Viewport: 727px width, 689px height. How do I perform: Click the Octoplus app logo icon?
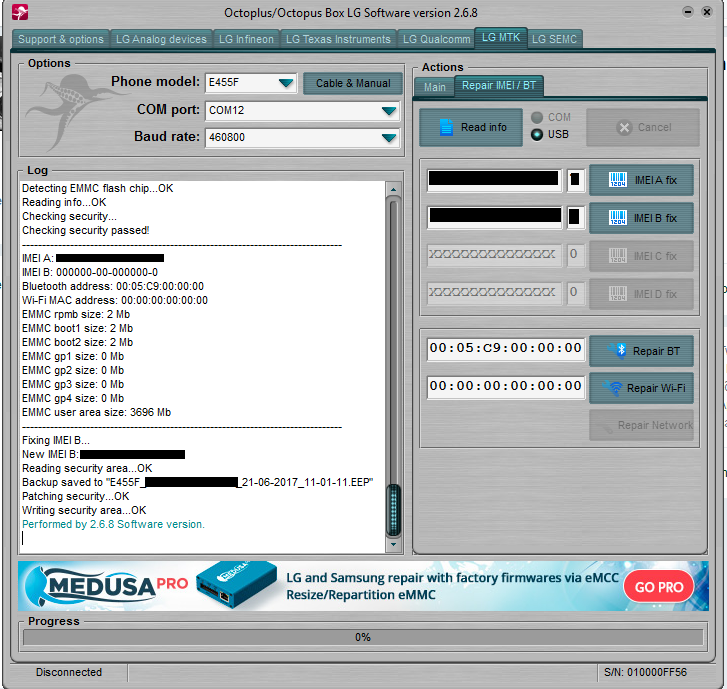coord(20,12)
